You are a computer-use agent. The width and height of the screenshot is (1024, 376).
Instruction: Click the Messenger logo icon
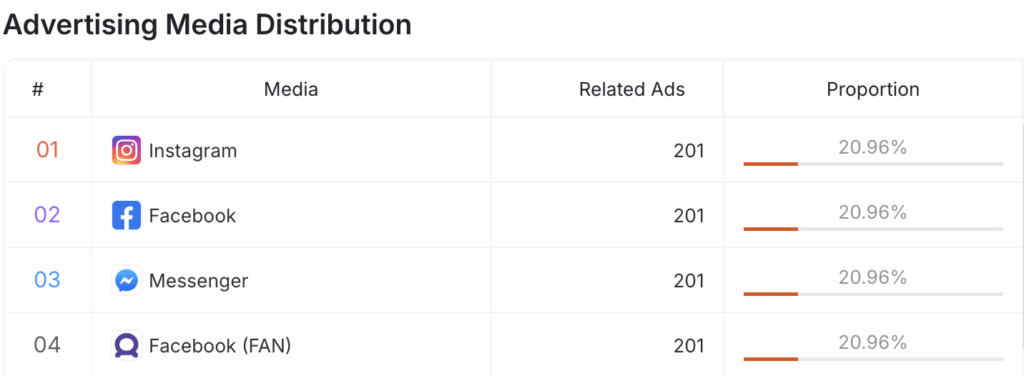[126, 281]
